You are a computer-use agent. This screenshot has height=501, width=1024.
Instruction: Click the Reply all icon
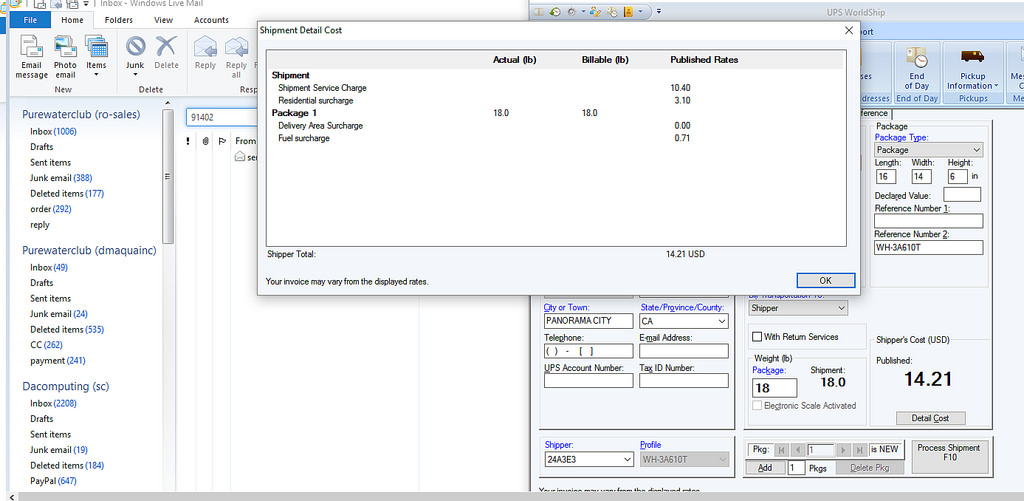click(236, 46)
